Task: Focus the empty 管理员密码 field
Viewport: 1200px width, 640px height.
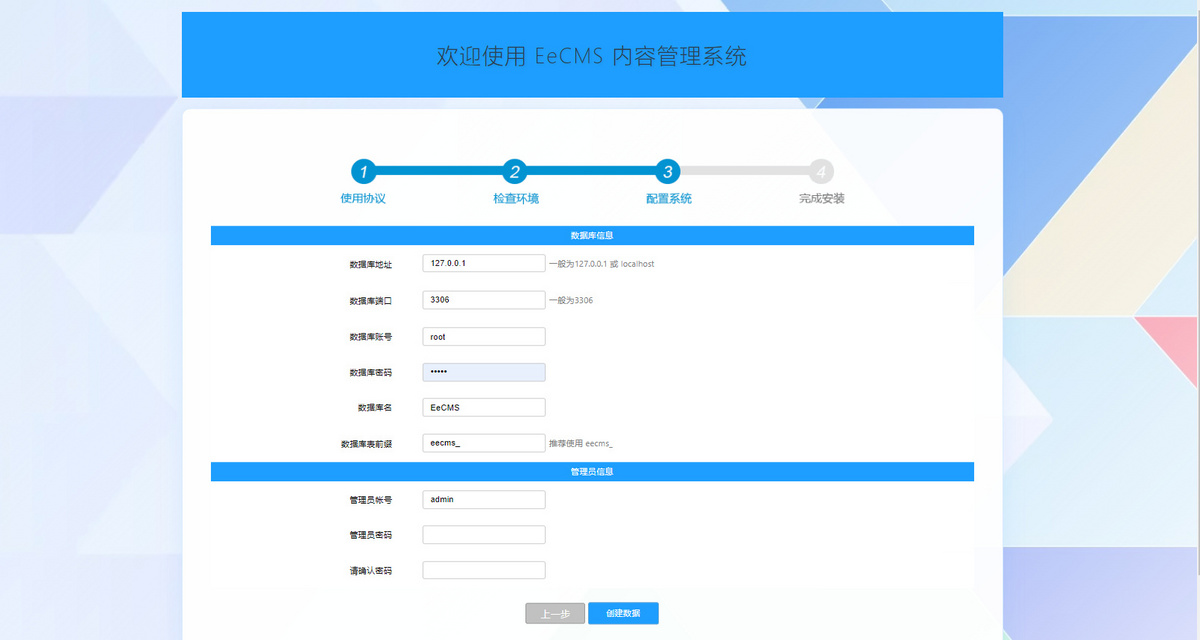Action: tap(484, 535)
